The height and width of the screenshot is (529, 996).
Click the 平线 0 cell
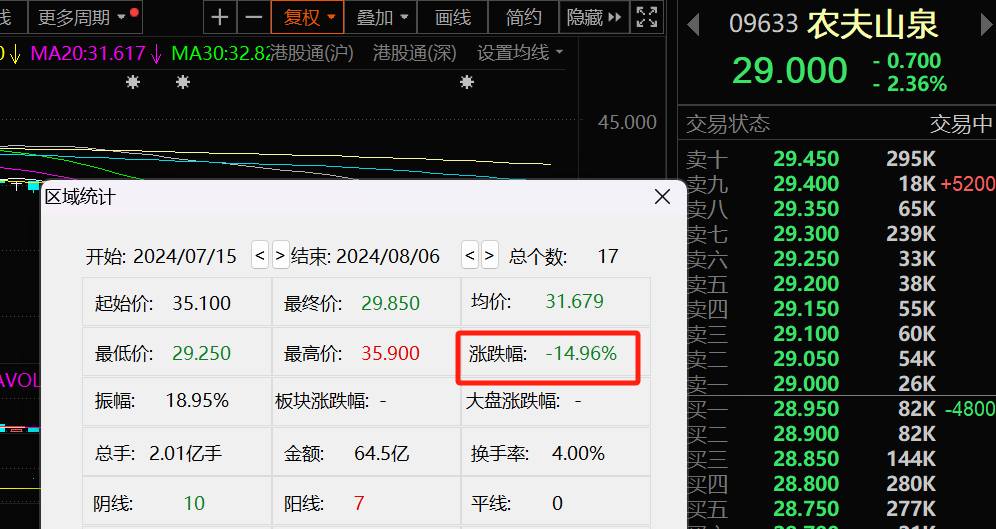click(556, 502)
